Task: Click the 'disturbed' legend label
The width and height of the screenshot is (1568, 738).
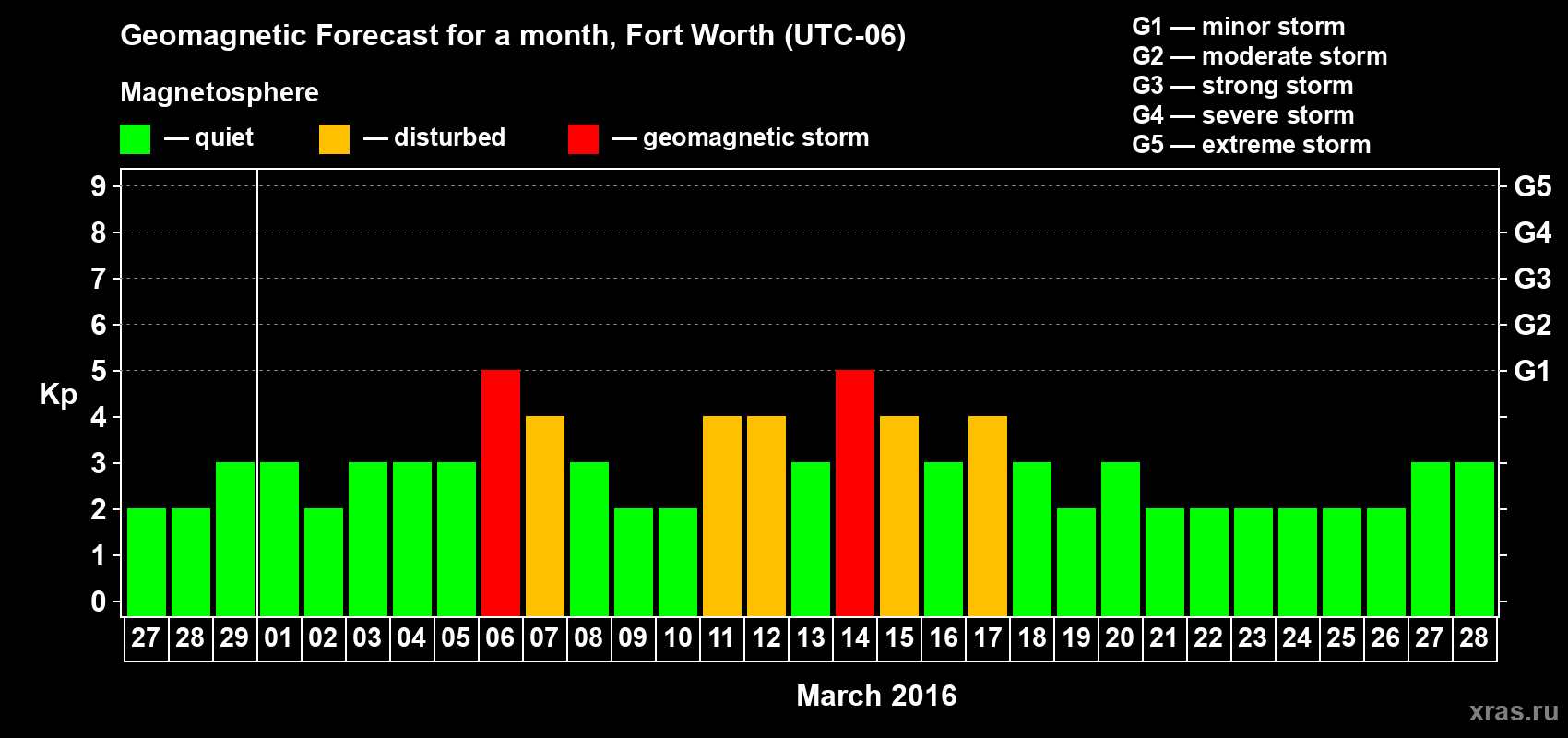Action: click(x=450, y=137)
